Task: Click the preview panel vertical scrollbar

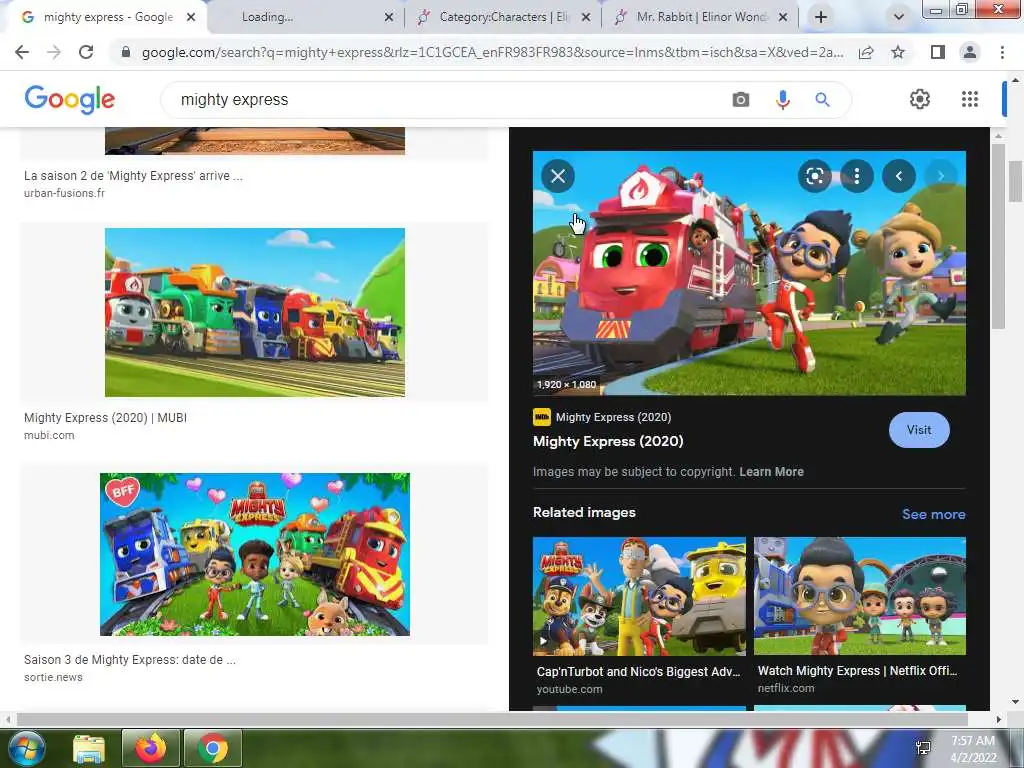Action: coord(998,235)
